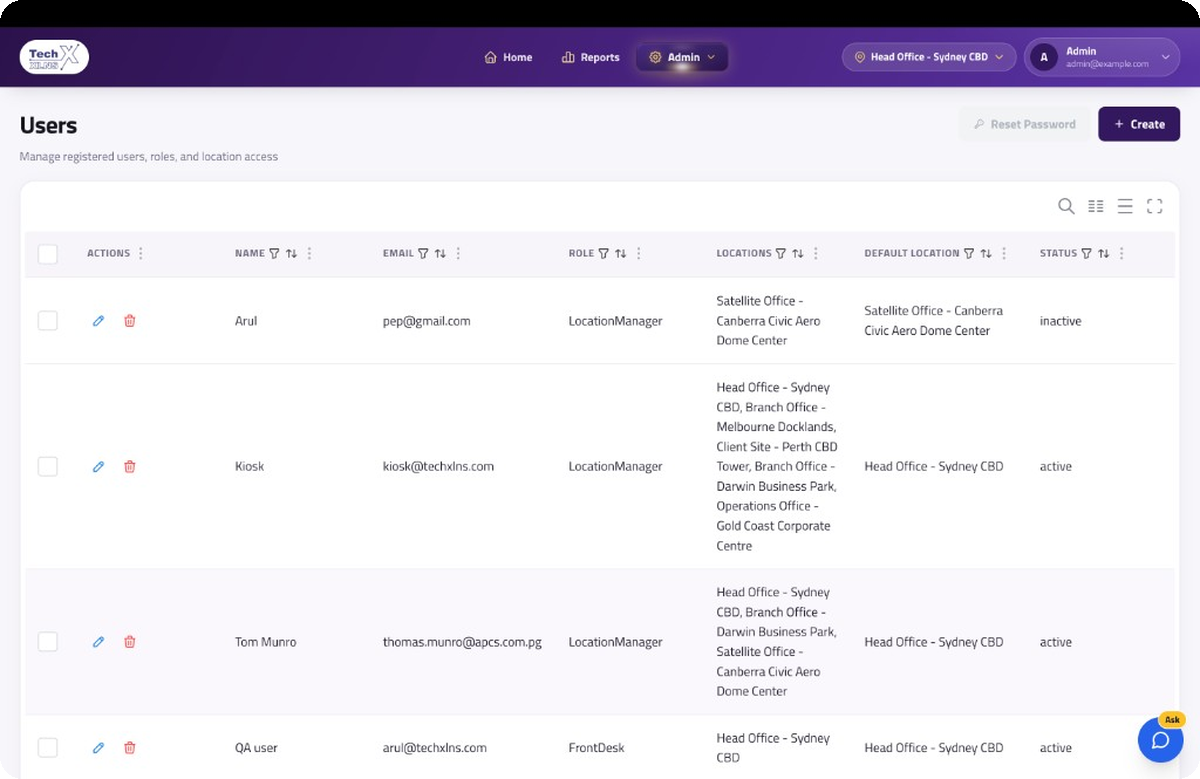The width and height of the screenshot is (1200, 779).
Task: Filter by Locations column
Action: click(780, 254)
